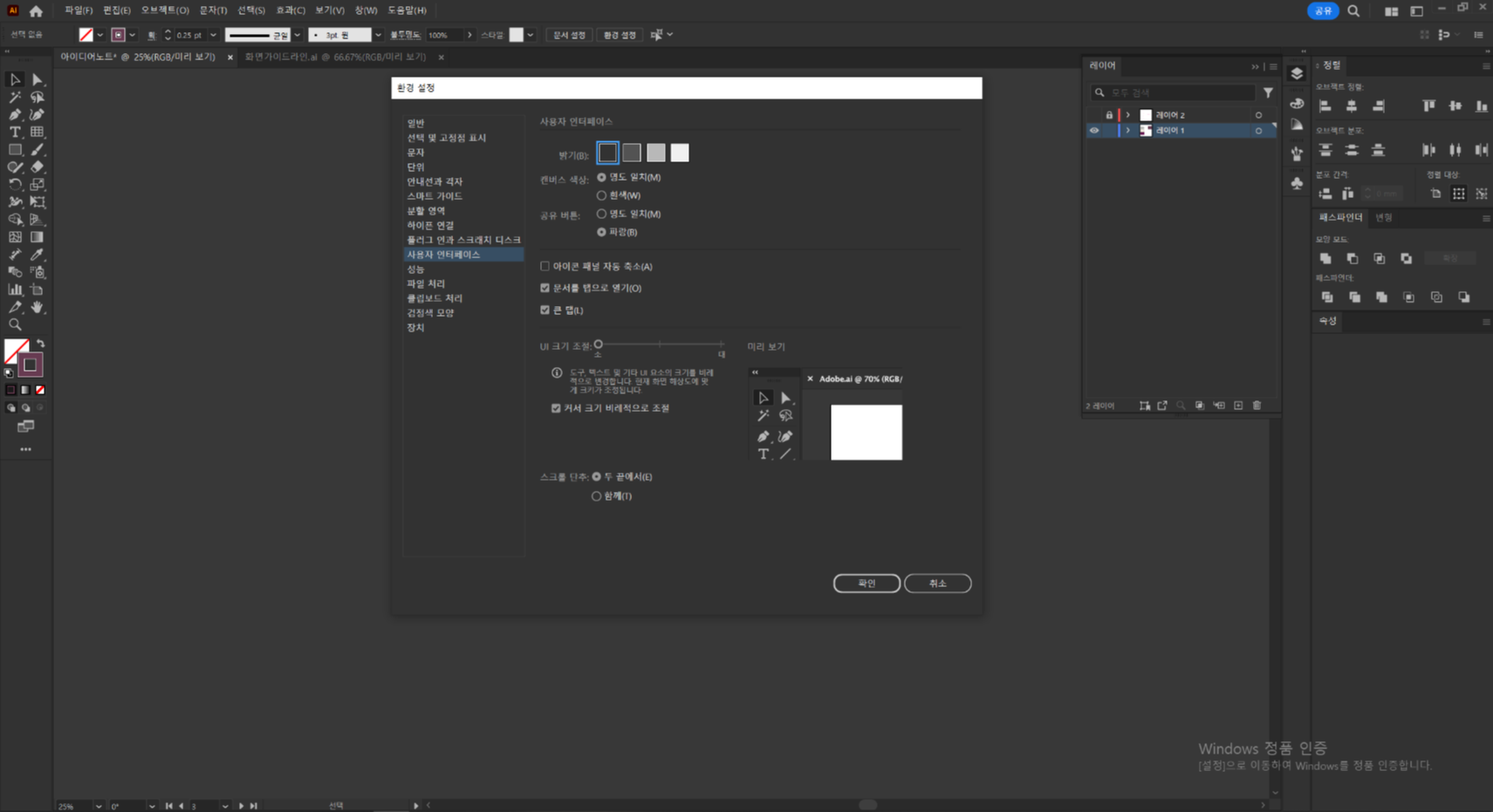Viewport: 1493px width, 812px height.
Task: Expand 레이어 2 in the Layers panel
Action: click(x=1128, y=115)
